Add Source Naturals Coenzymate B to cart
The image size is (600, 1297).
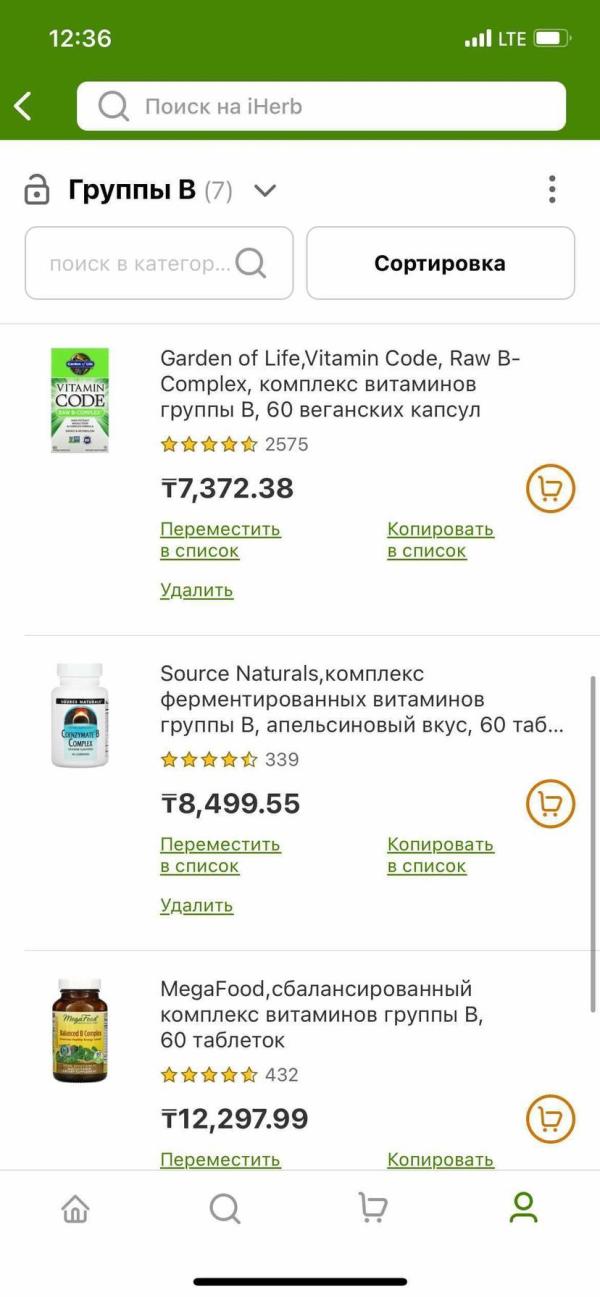pos(550,804)
